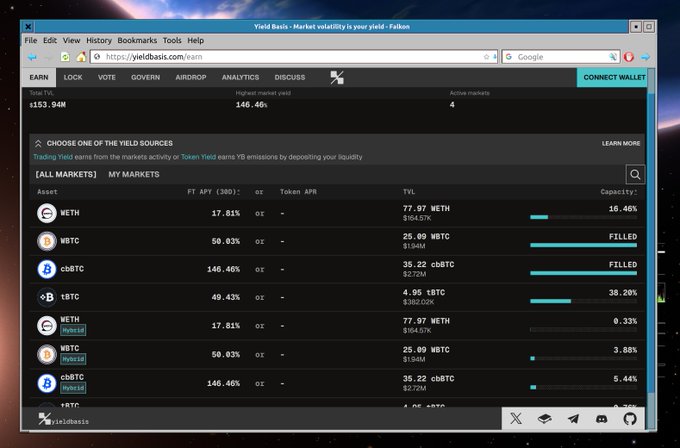The height and width of the screenshot is (448, 680).
Task: Click the blue forward arrow at toolbar end
Action: pos(645,57)
